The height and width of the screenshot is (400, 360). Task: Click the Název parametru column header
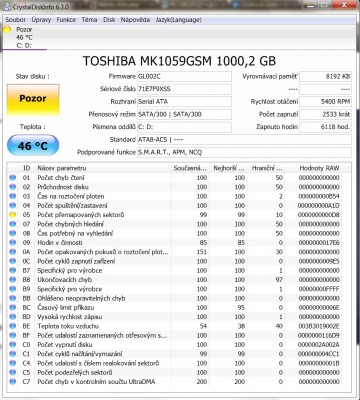pos(62,168)
